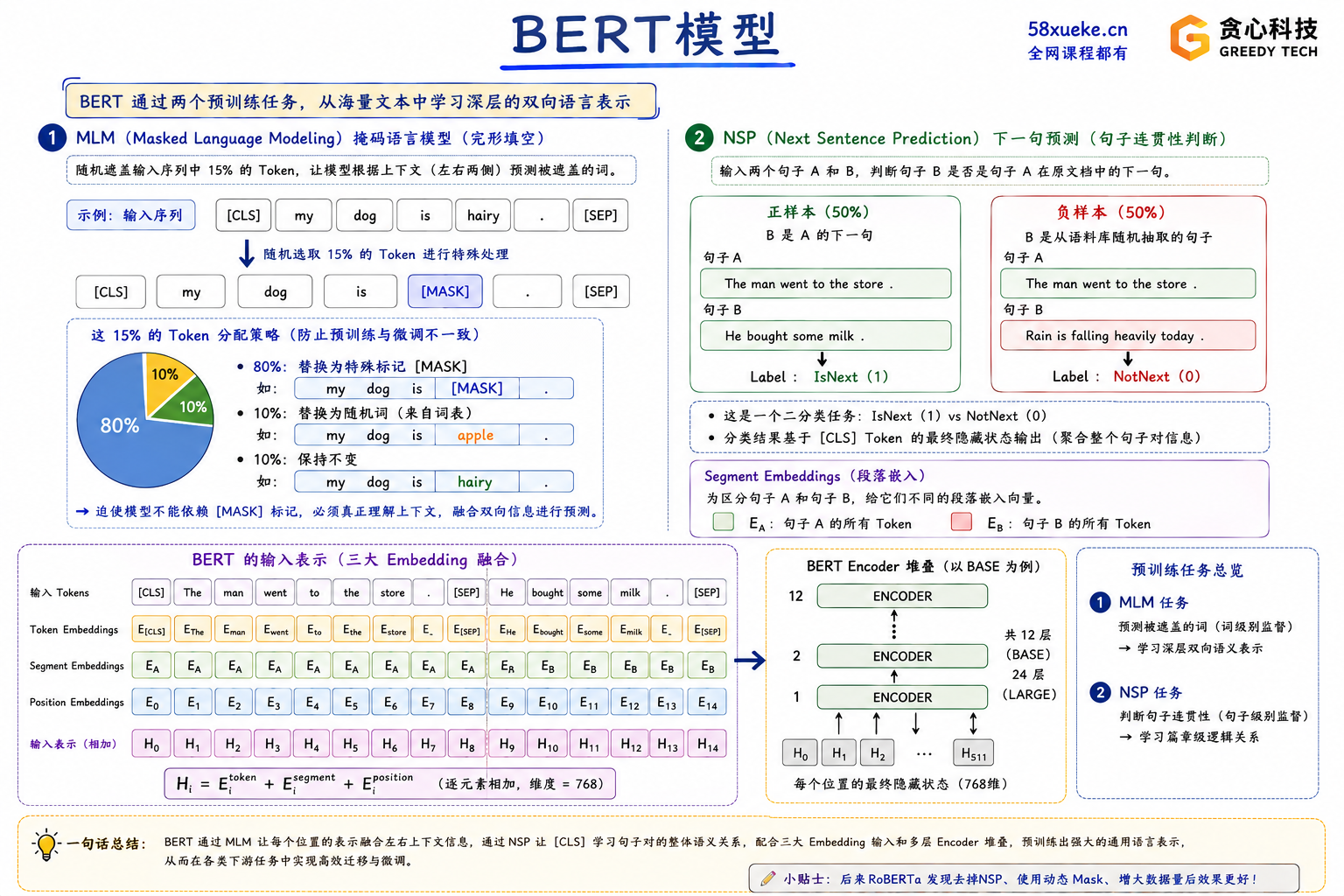Click the some token in 输入 Tokens row
This screenshot has height=896, width=1344.
[x=589, y=592]
